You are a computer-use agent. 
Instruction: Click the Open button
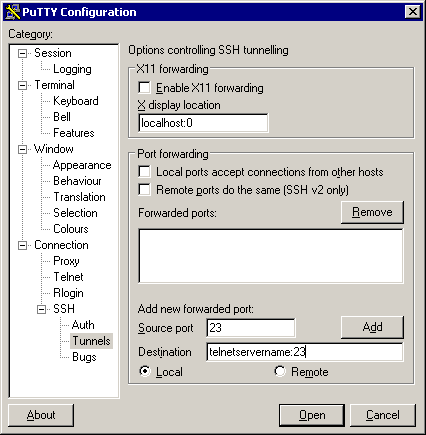click(x=312, y=415)
